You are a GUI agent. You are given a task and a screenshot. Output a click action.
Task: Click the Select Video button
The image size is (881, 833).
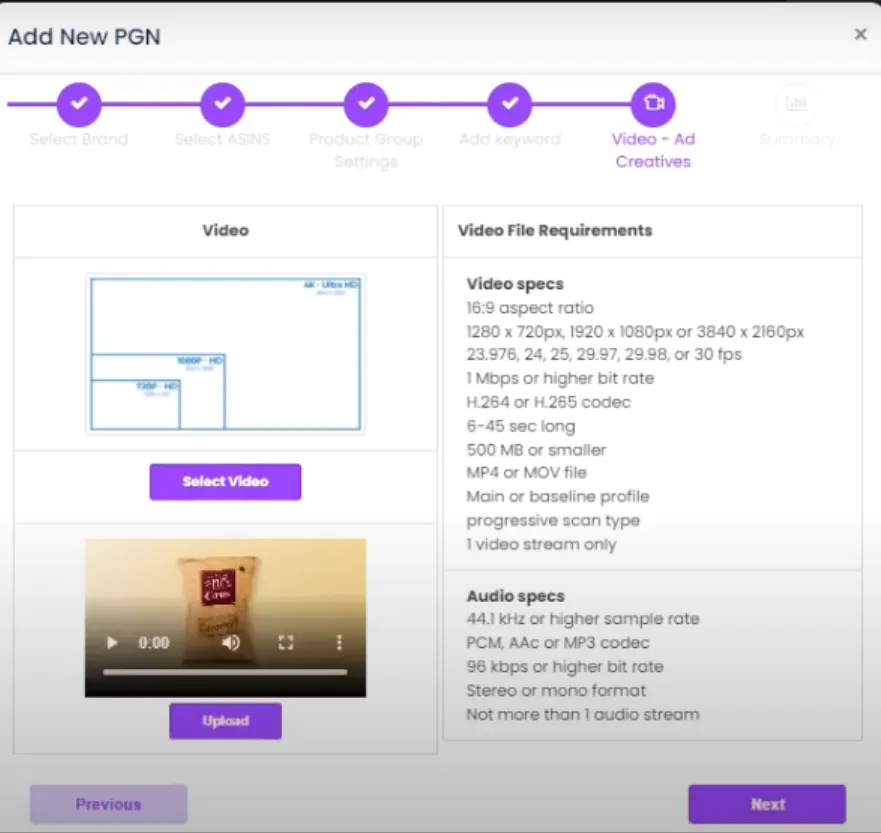point(225,481)
